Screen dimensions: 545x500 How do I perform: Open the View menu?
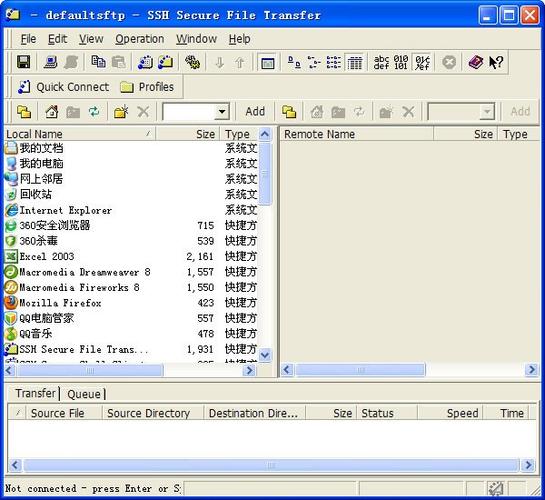coord(91,39)
